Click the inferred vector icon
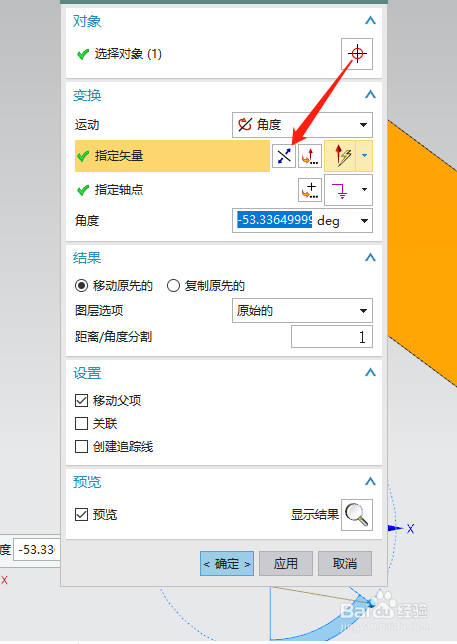457x644 pixels. pos(340,156)
